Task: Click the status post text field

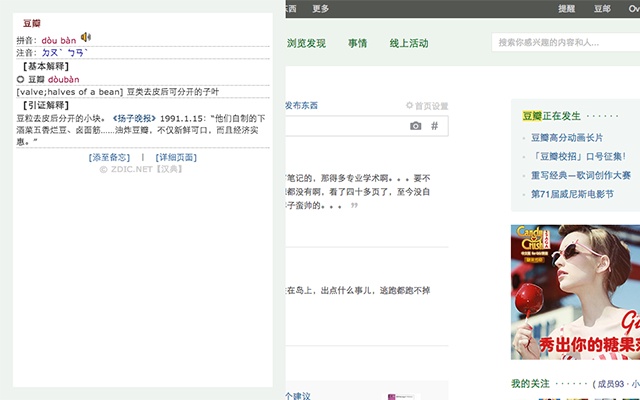Action: (347, 126)
